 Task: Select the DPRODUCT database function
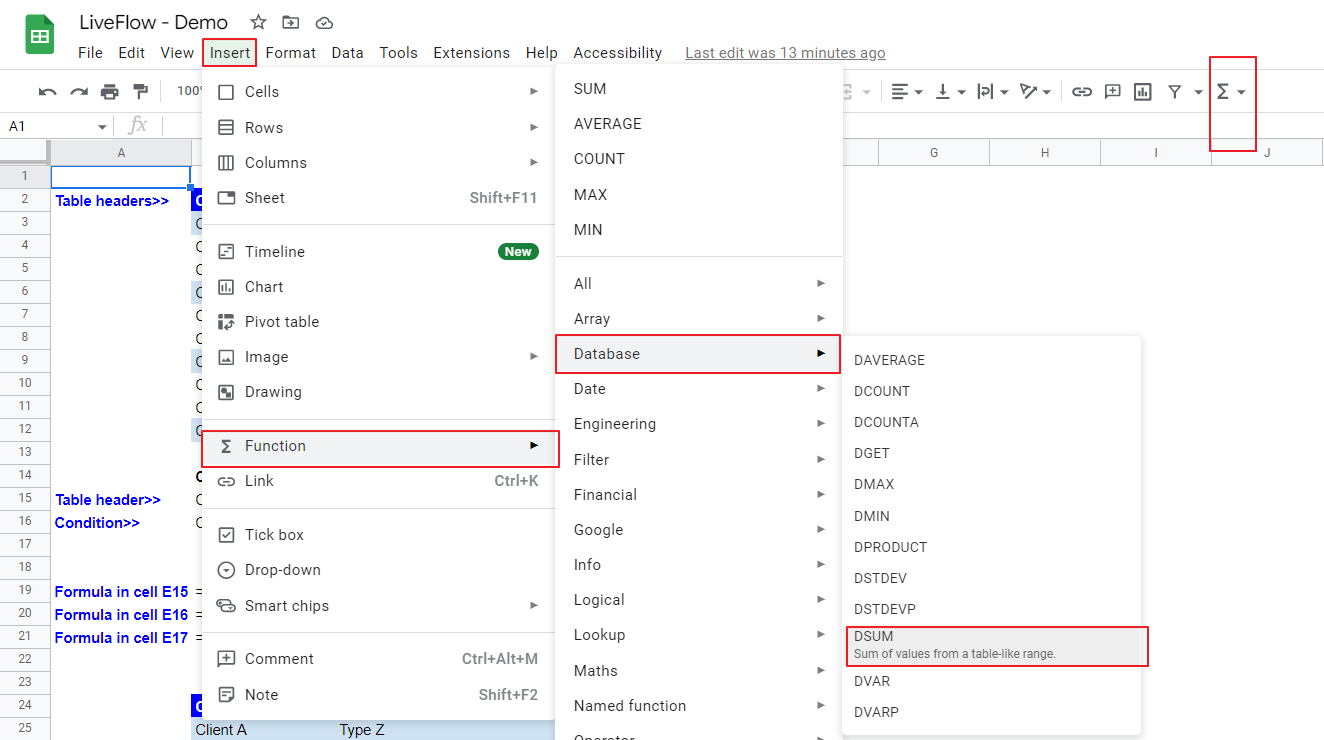point(992,547)
